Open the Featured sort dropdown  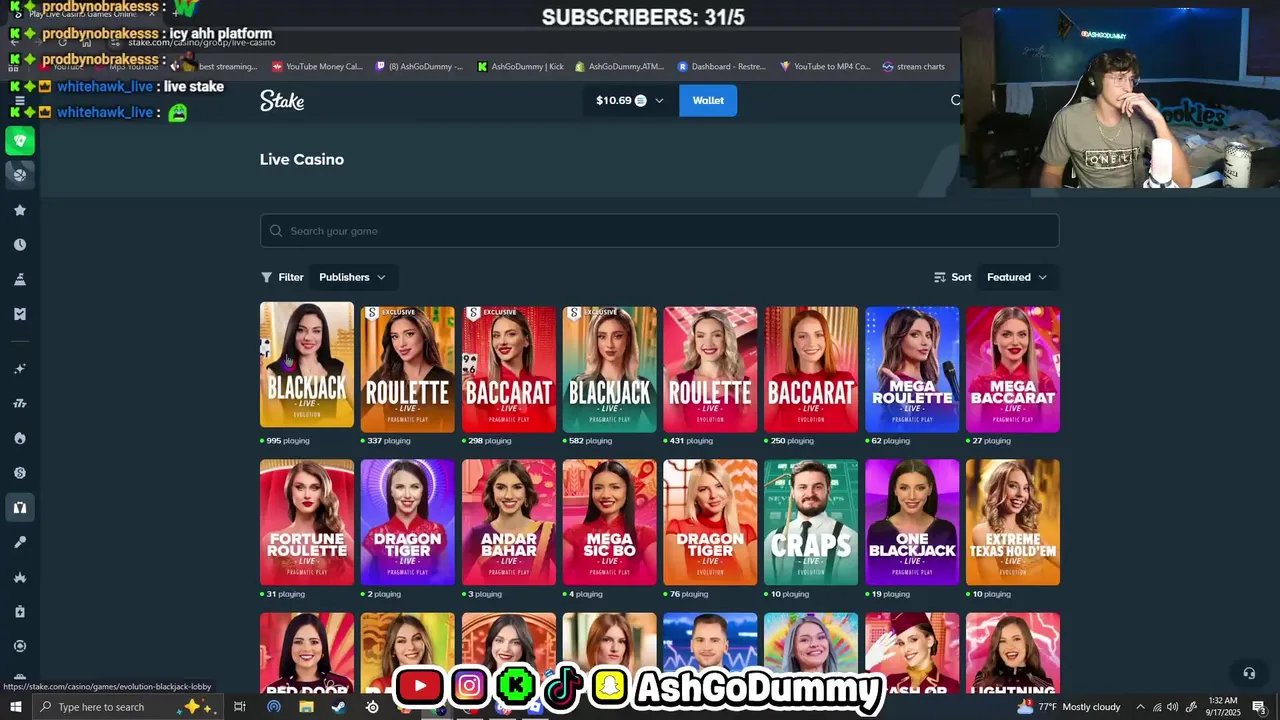click(1017, 277)
